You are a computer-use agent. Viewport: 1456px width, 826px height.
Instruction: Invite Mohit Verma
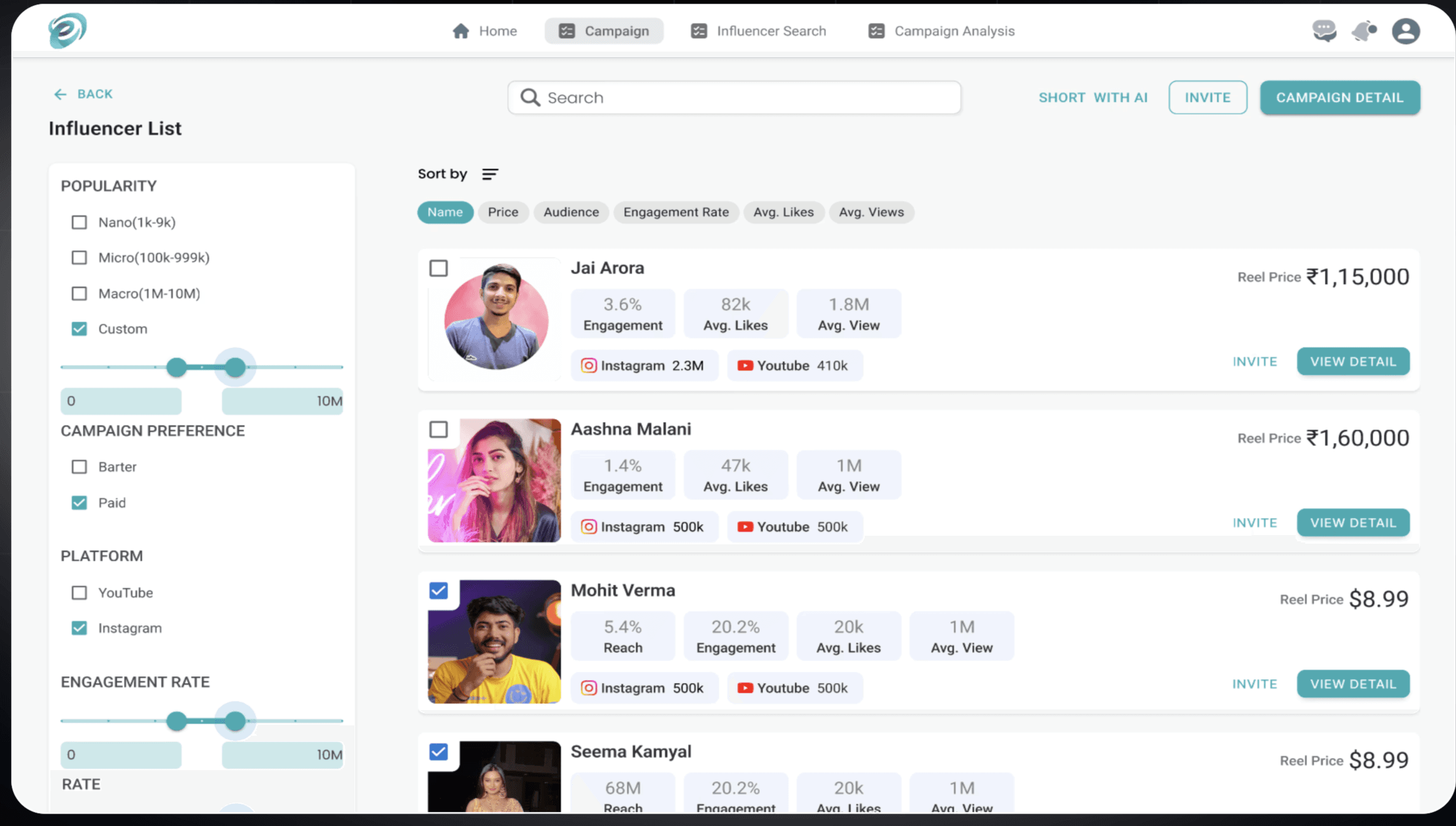coord(1255,684)
